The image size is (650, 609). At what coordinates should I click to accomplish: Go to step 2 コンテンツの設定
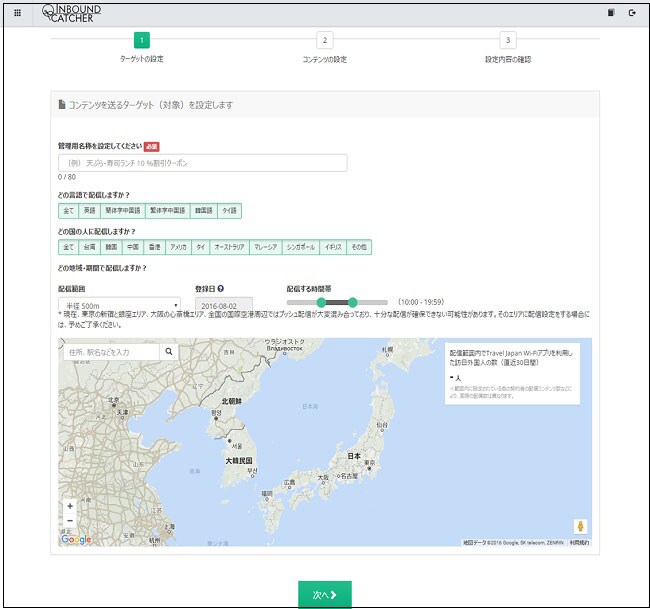pyautogui.click(x=325, y=40)
